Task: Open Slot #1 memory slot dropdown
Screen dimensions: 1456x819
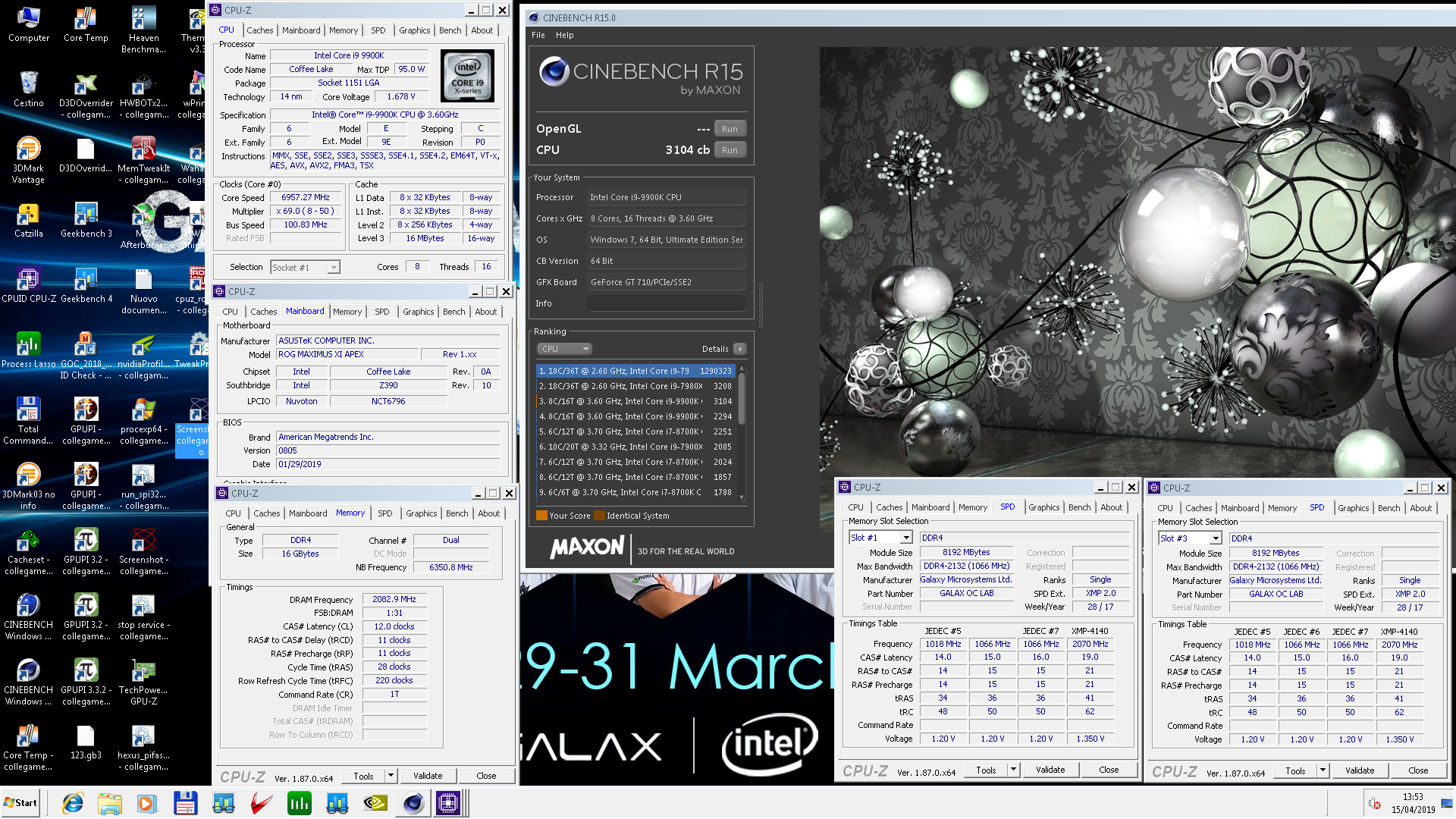Action: point(880,538)
